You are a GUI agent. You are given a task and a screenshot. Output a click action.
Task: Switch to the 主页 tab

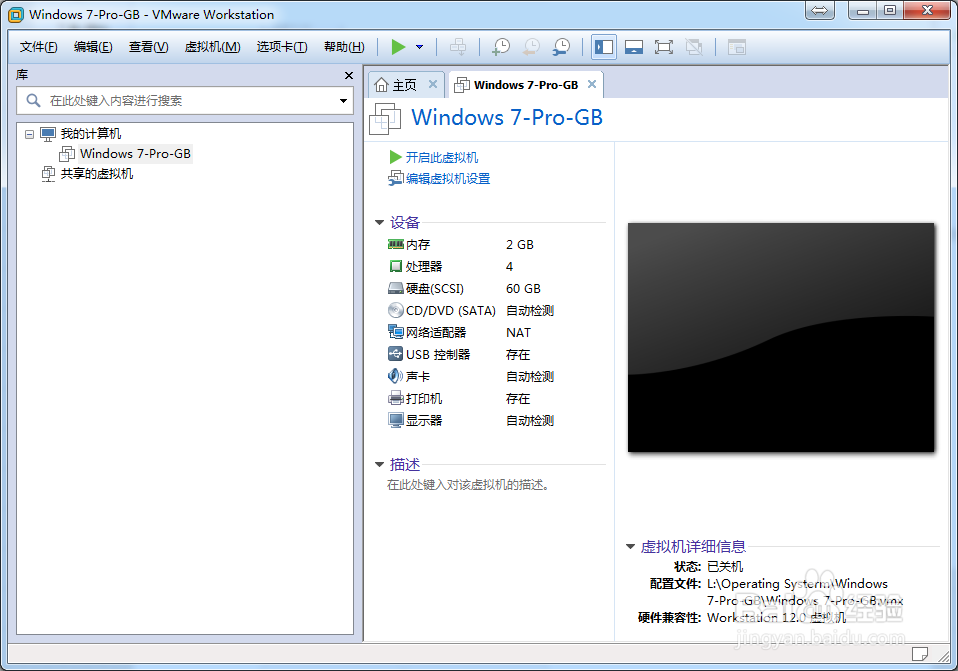(401, 84)
